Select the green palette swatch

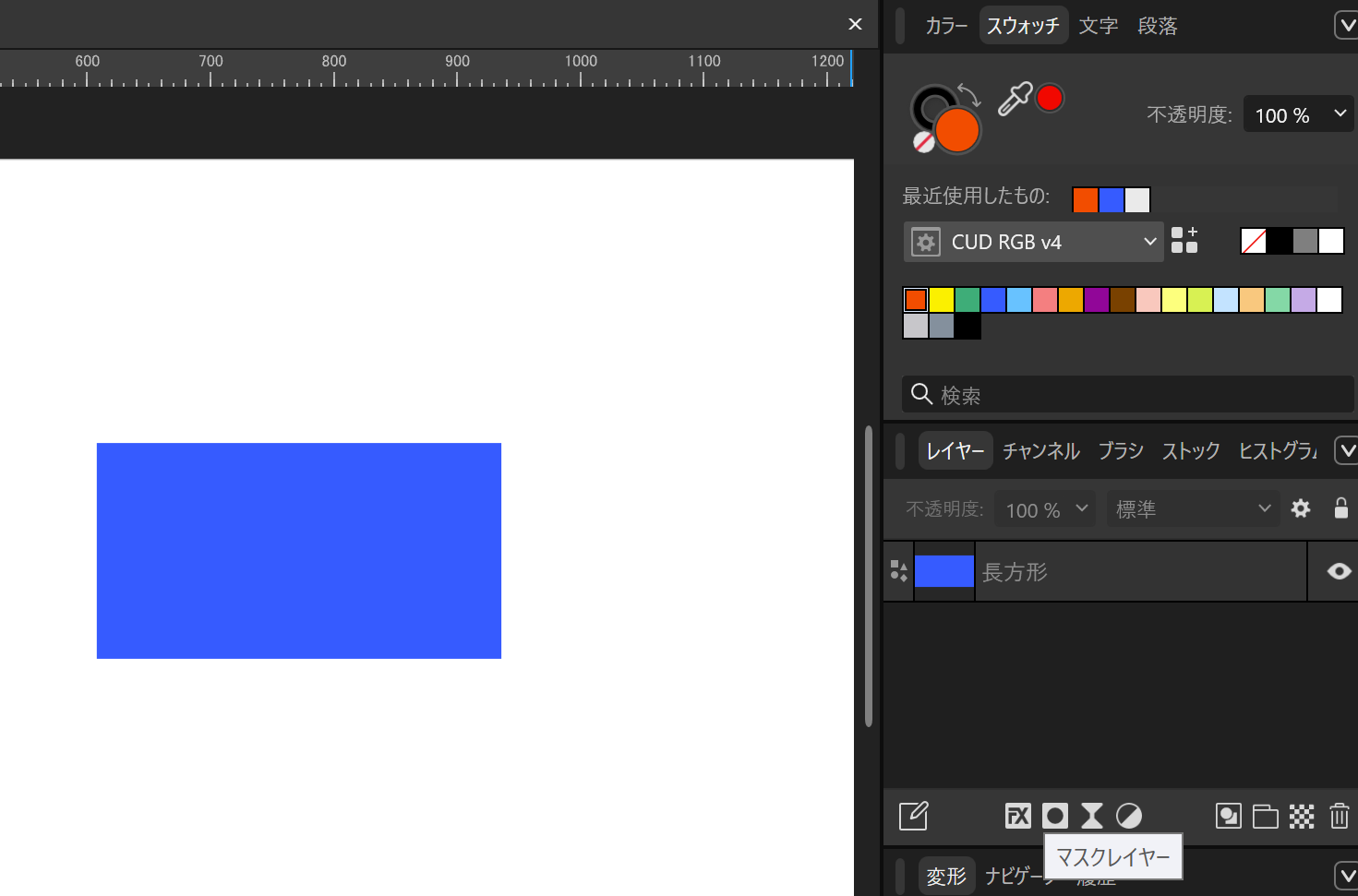pos(967,300)
